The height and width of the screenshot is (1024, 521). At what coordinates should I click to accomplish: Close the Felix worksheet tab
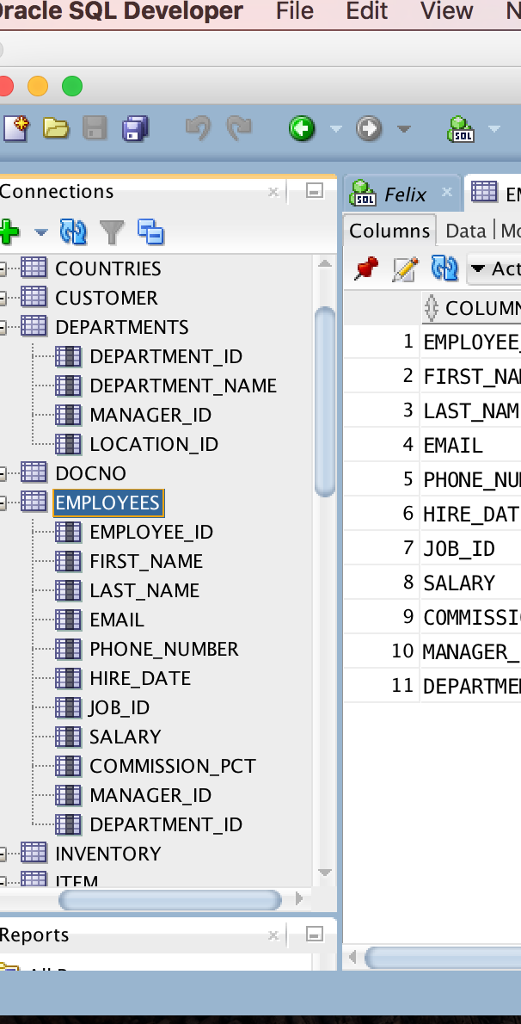click(447, 192)
